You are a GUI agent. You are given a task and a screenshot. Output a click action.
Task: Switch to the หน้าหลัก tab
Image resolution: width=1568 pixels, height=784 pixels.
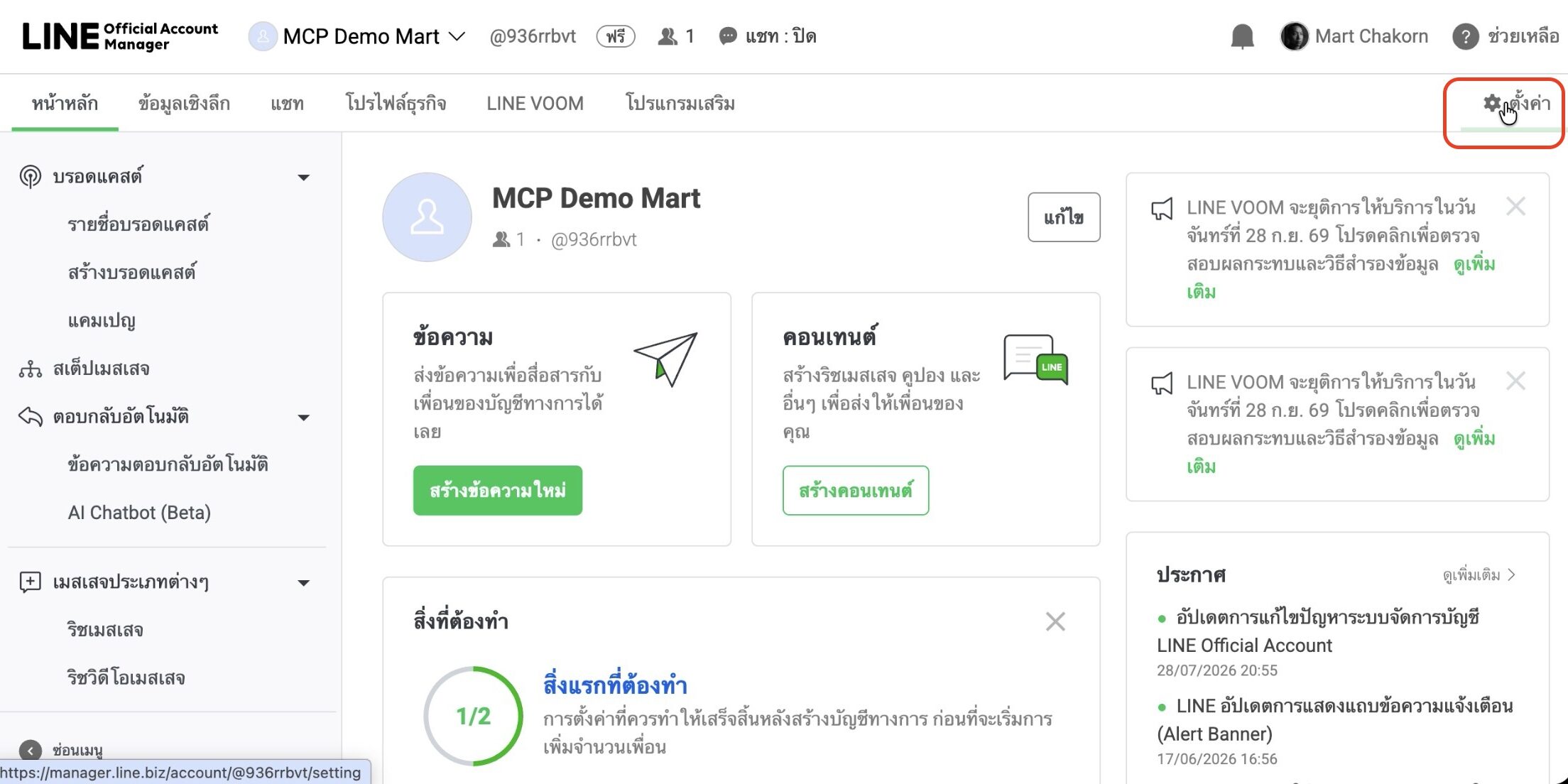coord(65,104)
